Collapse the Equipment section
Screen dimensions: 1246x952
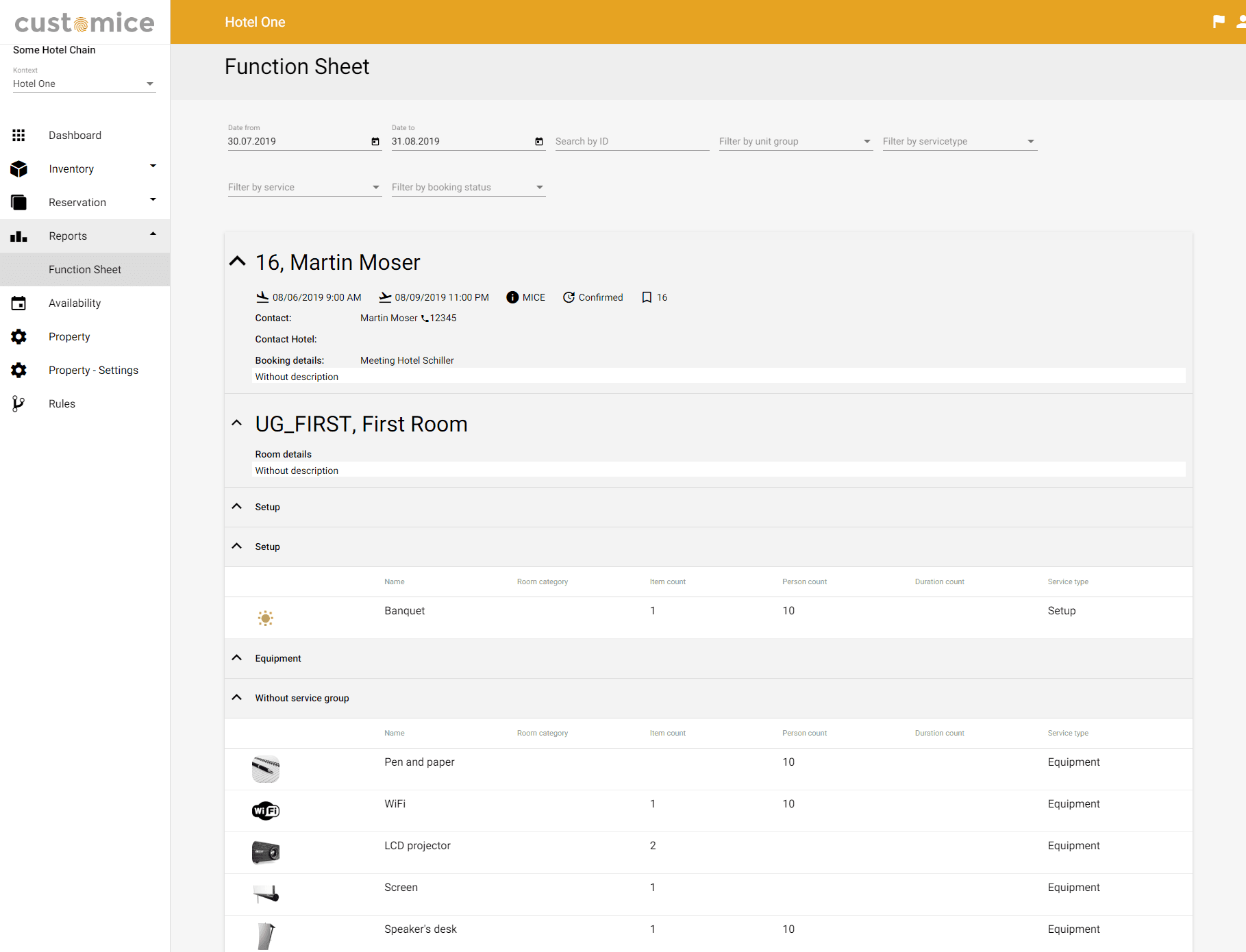237,658
